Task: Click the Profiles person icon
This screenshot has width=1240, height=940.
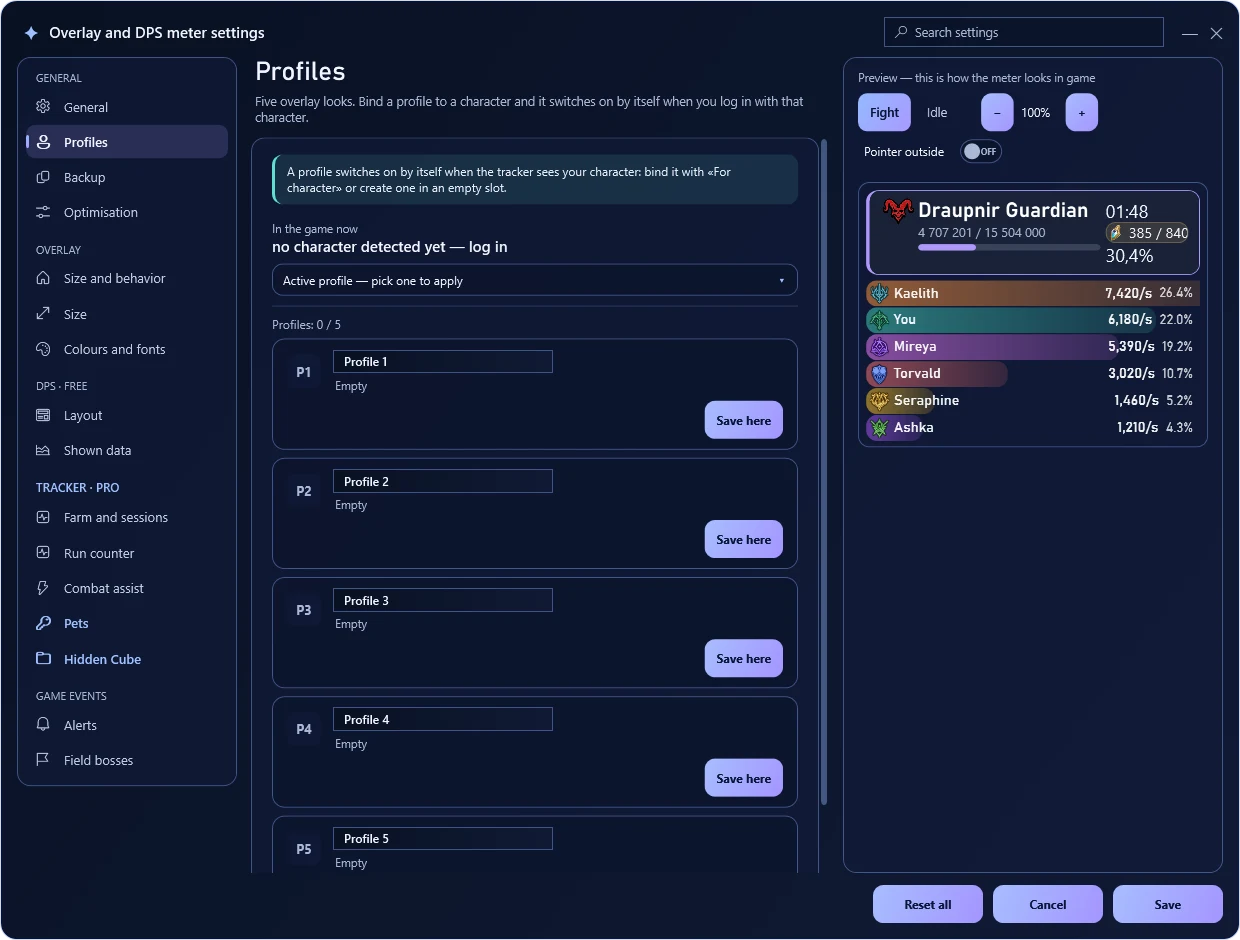Action: pos(43,142)
